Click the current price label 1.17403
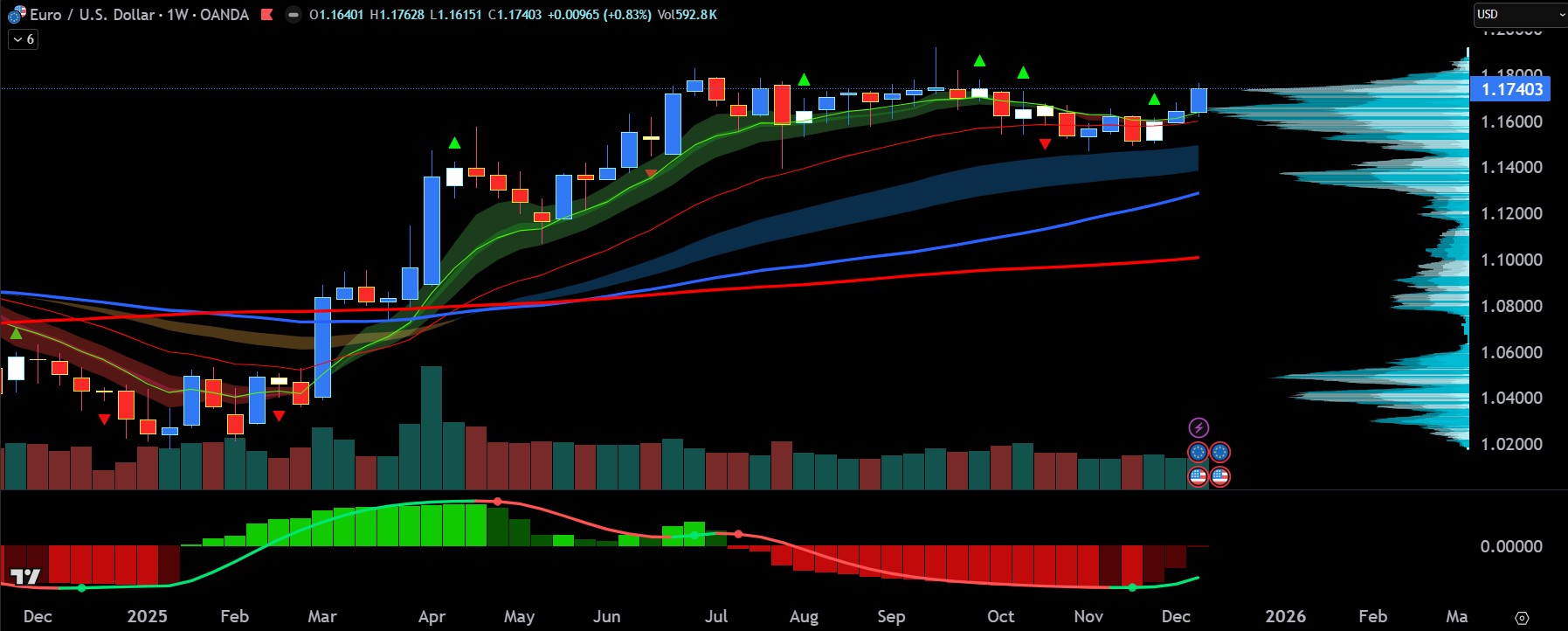The image size is (1568, 631). click(1511, 89)
